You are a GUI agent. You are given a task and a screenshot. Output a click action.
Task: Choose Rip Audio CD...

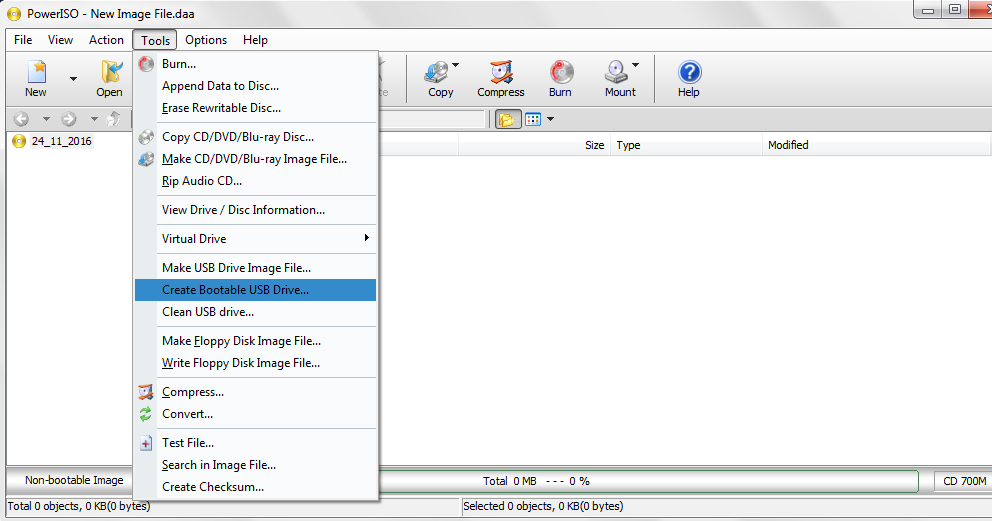256,181
